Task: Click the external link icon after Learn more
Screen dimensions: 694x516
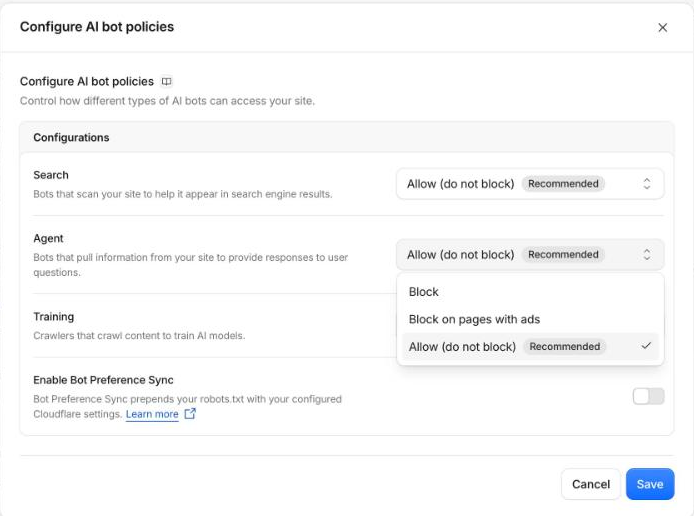Action: tap(190, 414)
